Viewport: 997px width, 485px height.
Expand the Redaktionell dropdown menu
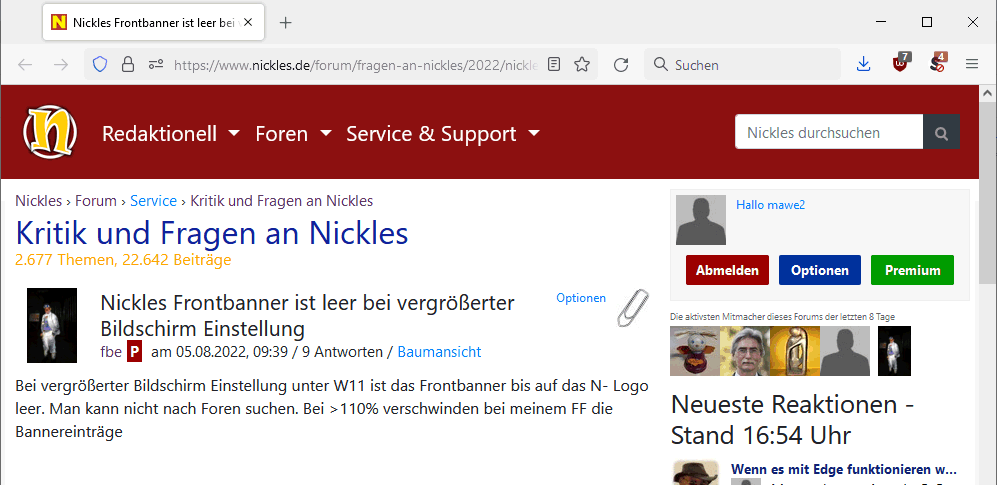171,133
